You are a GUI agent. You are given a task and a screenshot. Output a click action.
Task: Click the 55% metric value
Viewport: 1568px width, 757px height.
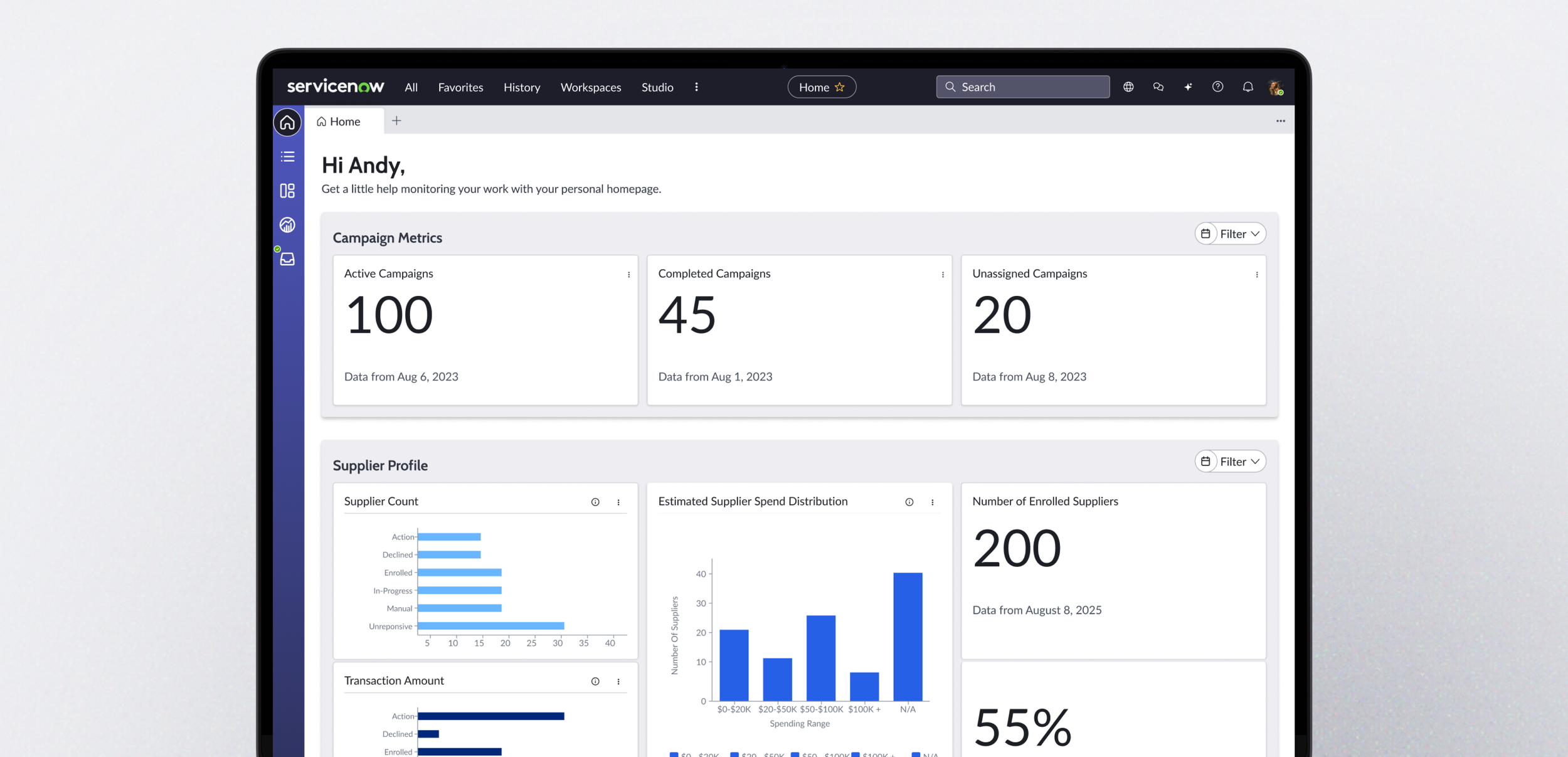(x=1022, y=728)
